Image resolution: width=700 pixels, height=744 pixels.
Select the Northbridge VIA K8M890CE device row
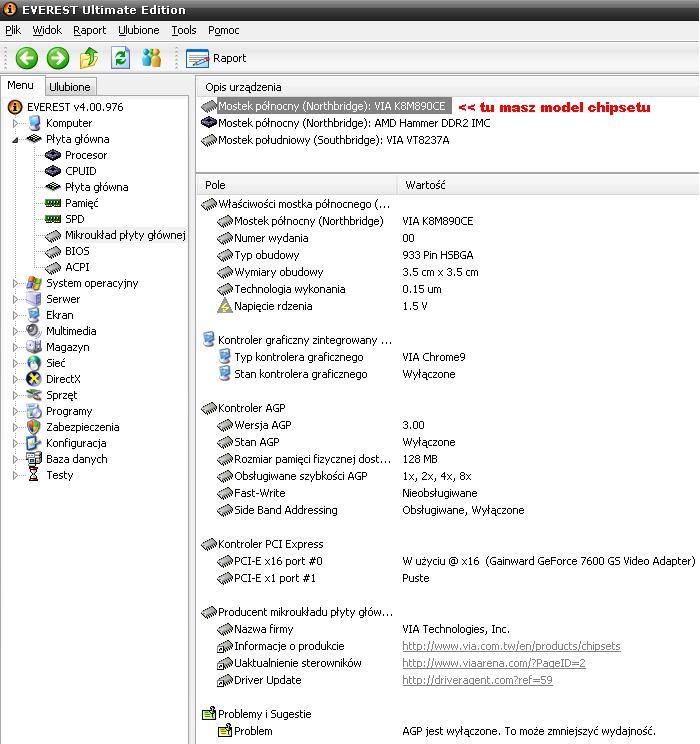[326, 106]
